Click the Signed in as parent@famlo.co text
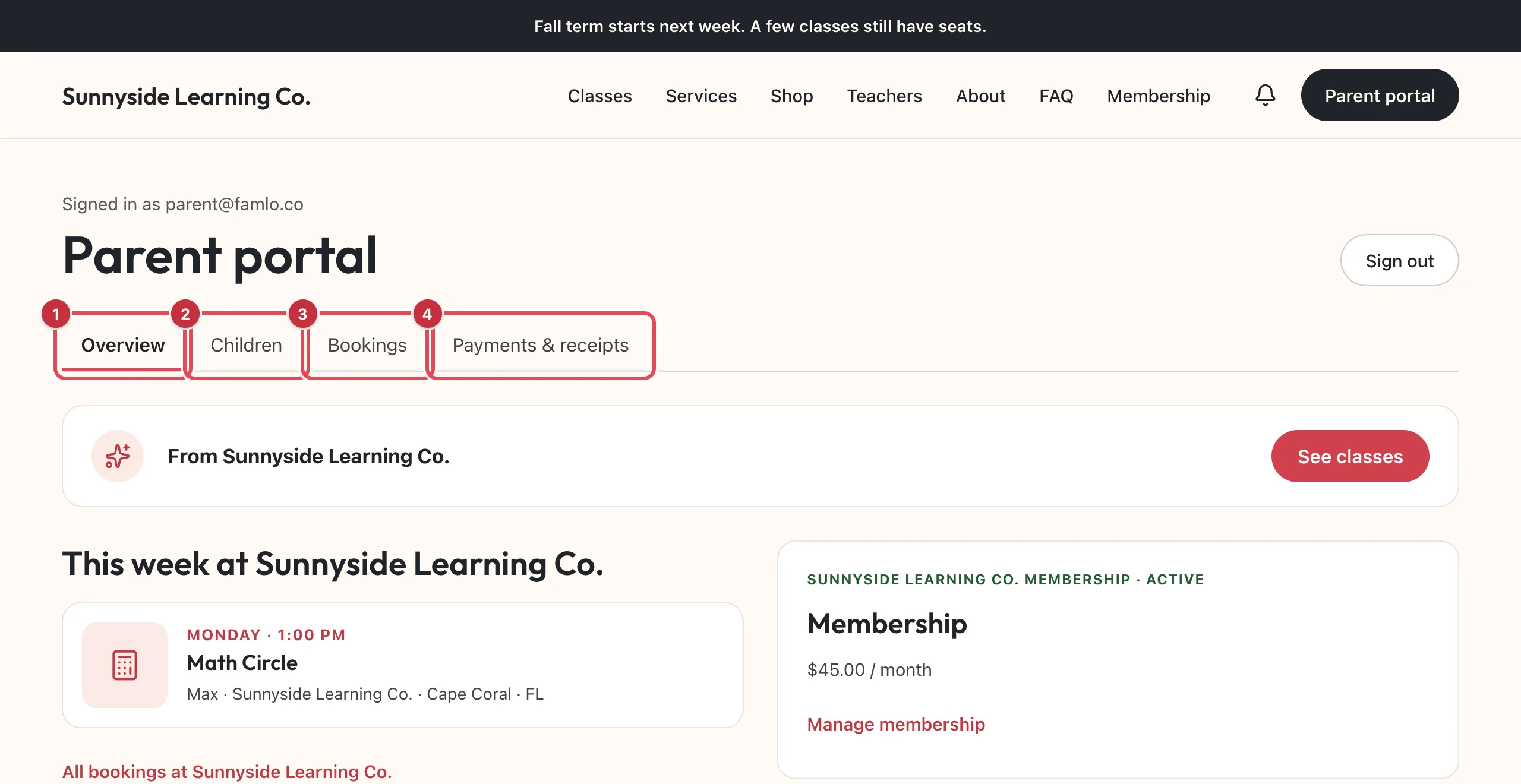This screenshot has height=784, width=1521. [182, 204]
